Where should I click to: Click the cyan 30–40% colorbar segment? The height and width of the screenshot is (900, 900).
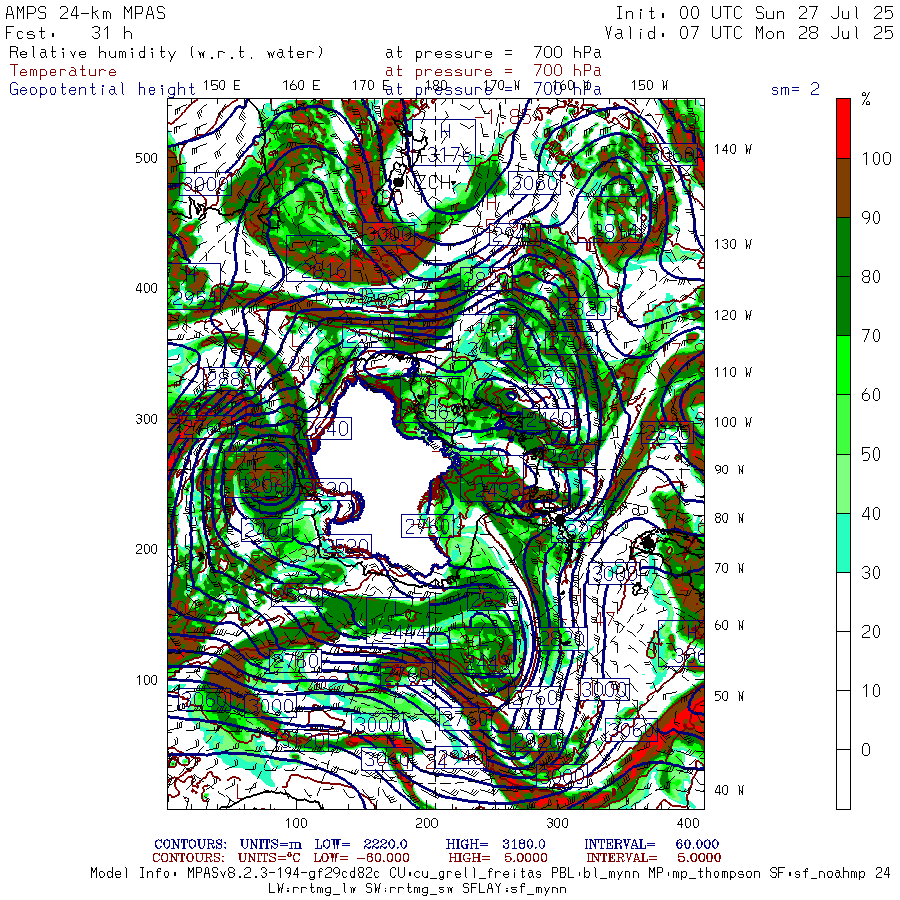(843, 542)
